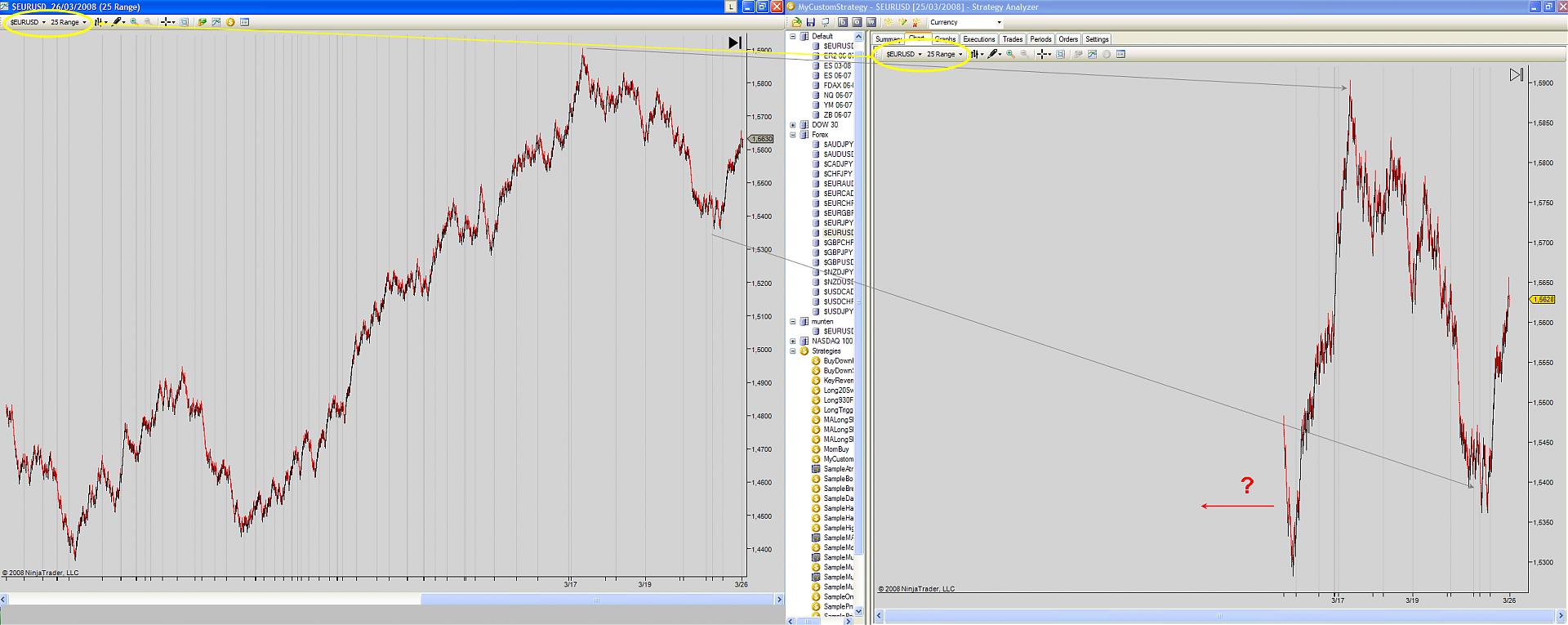Screen dimensions: 1568x625
Task: Click the Open folder icon in Strategy Analyzer
Action: 796,22
